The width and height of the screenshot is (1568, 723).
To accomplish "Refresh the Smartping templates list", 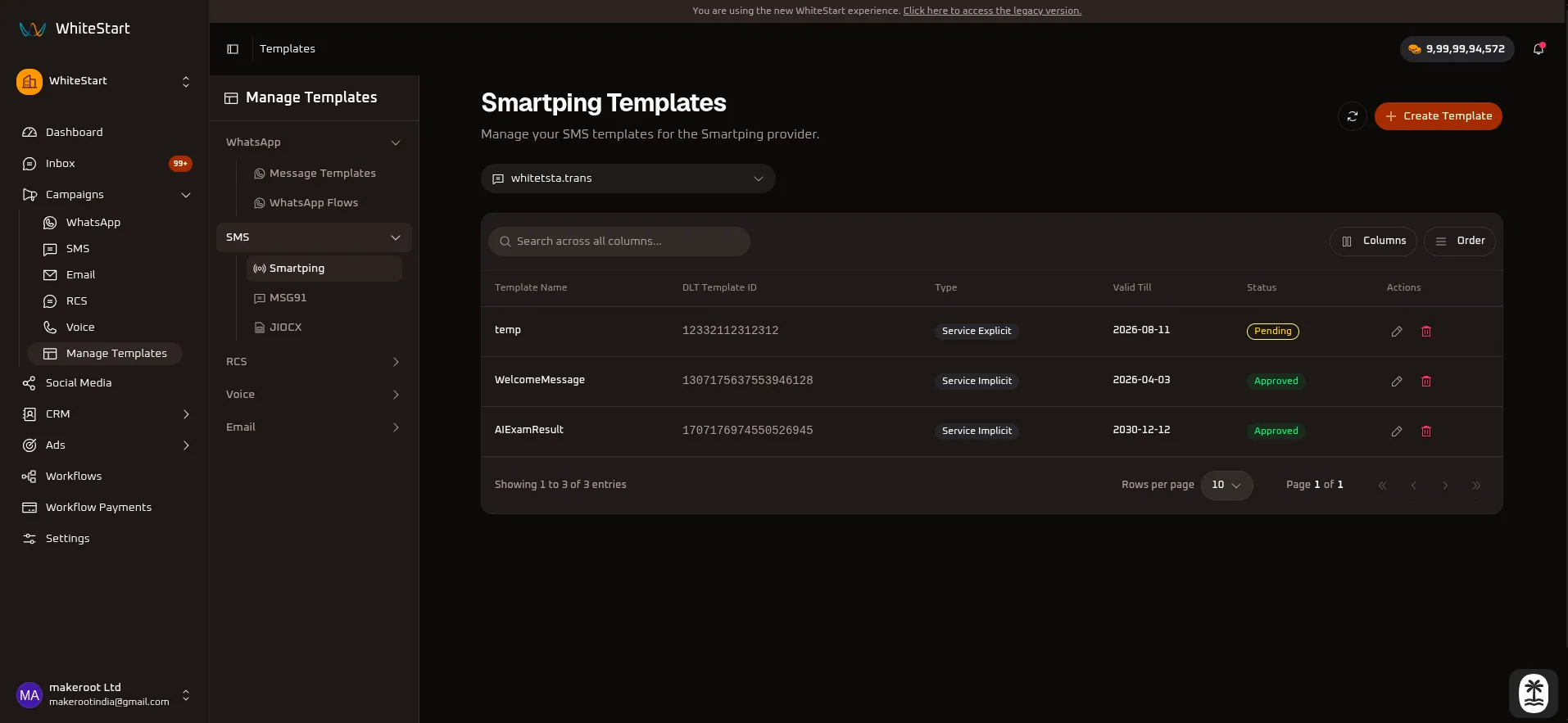I will [1353, 116].
